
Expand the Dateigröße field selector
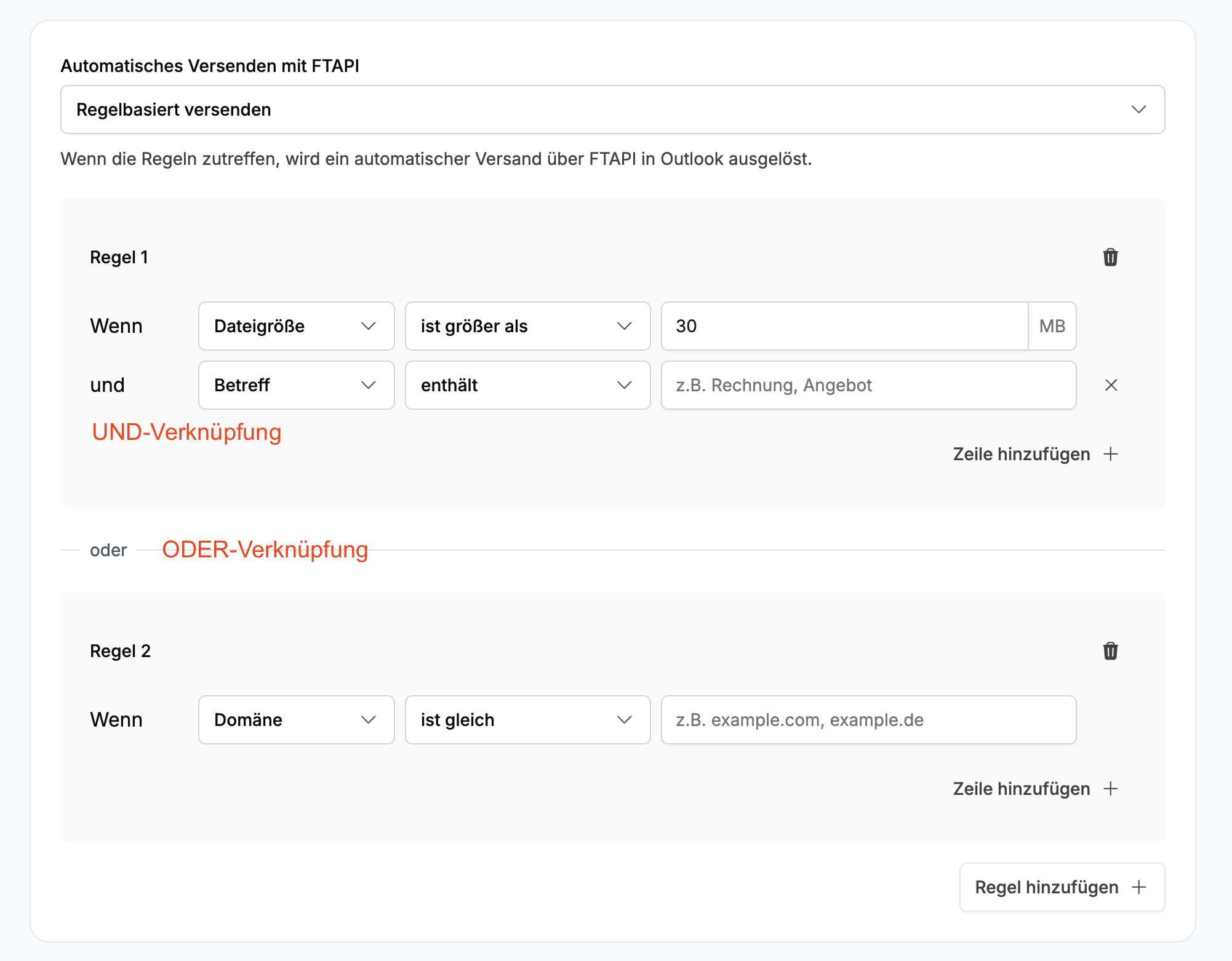pos(296,326)
